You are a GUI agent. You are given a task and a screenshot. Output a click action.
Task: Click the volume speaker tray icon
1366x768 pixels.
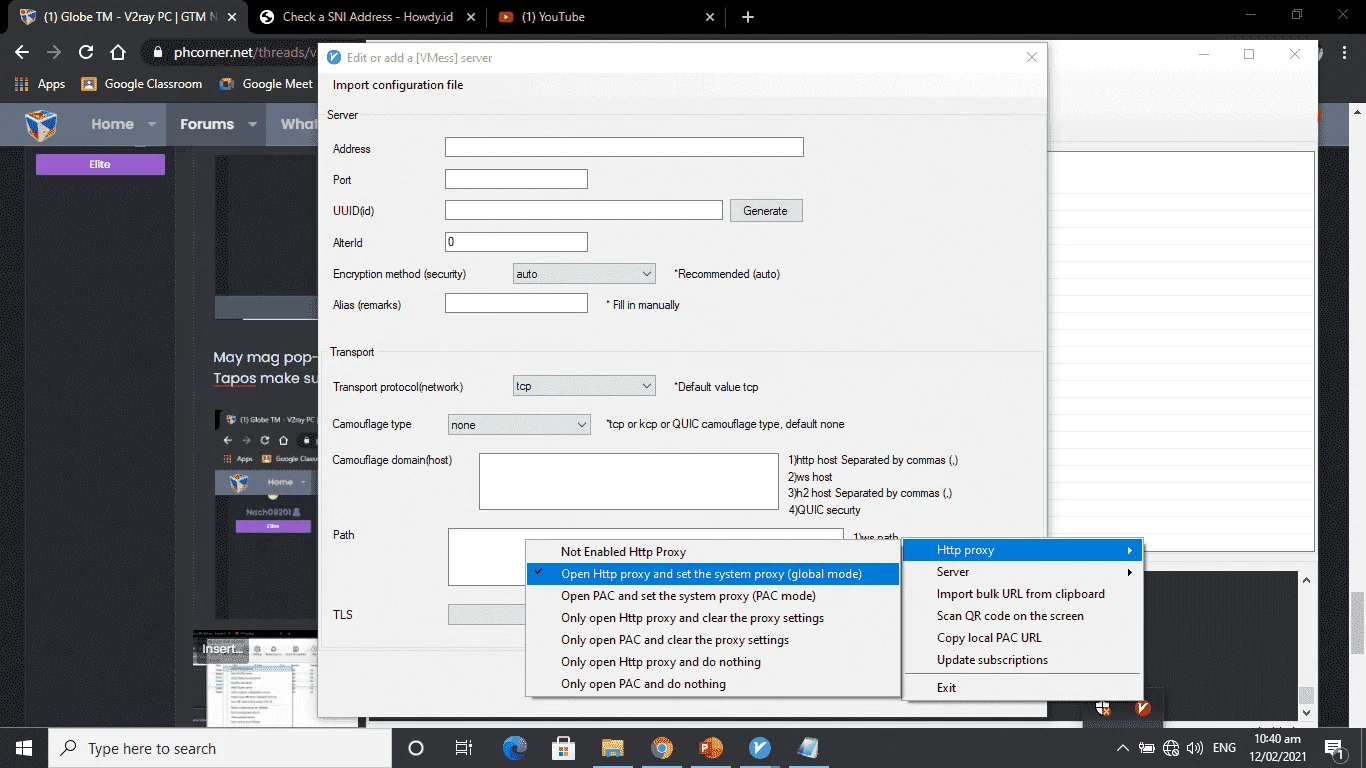tap(1194, 748)
